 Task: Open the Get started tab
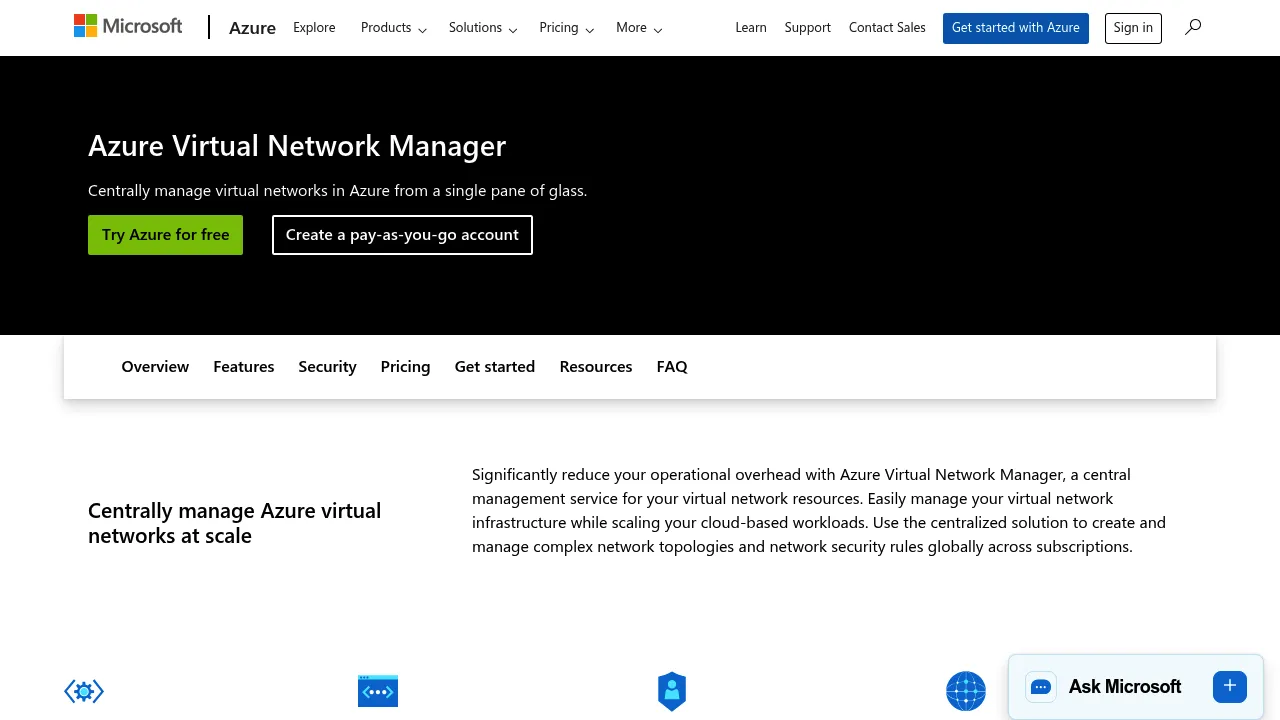click(495, 367)
